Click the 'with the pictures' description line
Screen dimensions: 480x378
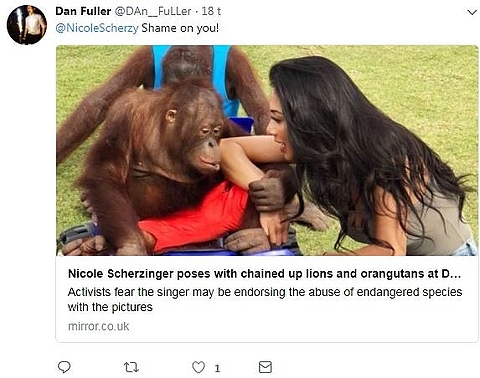(110, 307)
